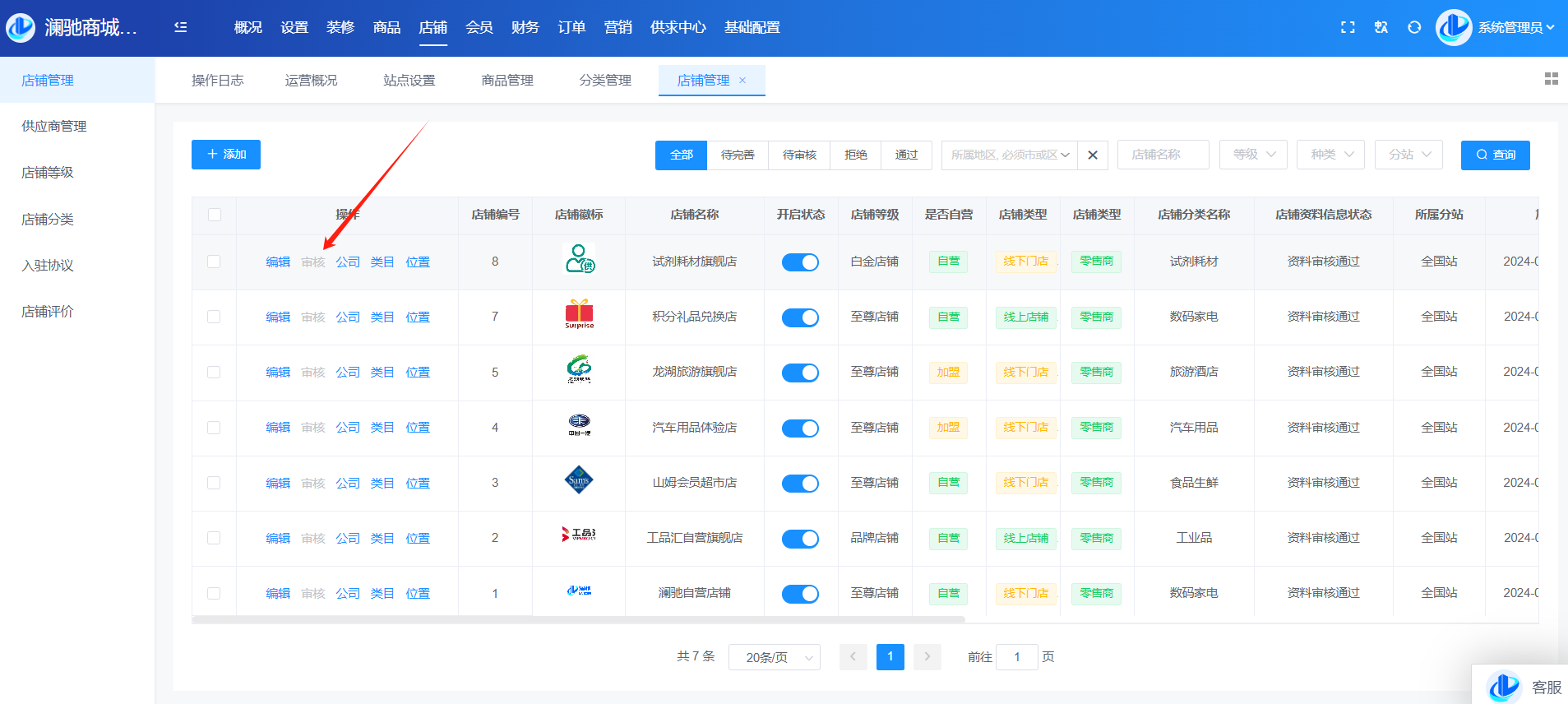The width and height of the screenshot is (1568, 704).
Task: Close the 店铺管理 tab
Action: coord(742,80)
